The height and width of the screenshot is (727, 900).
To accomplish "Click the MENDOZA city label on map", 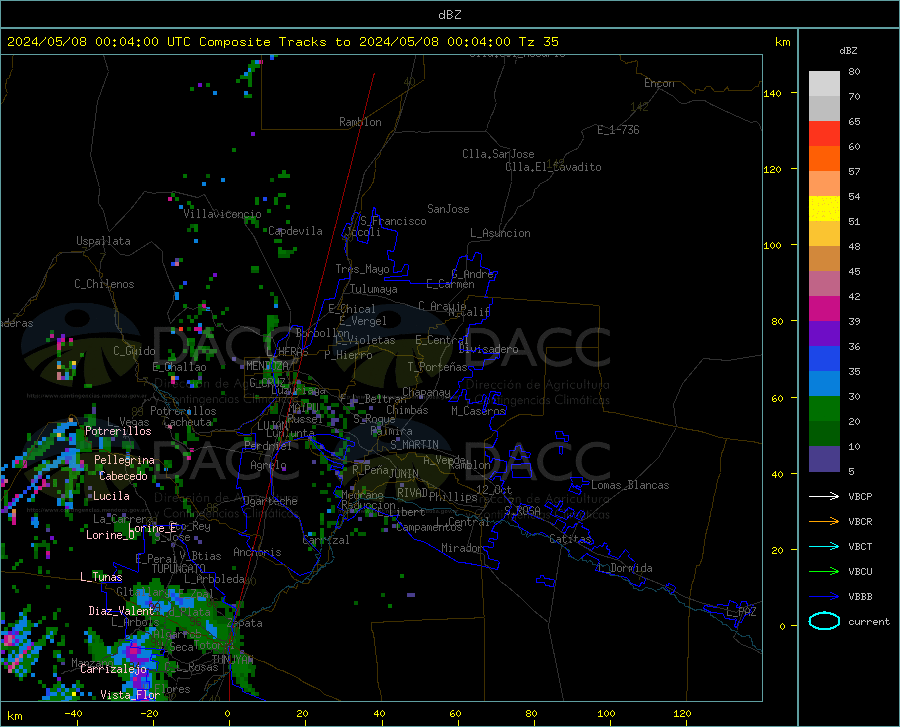I will coord(267,366).
